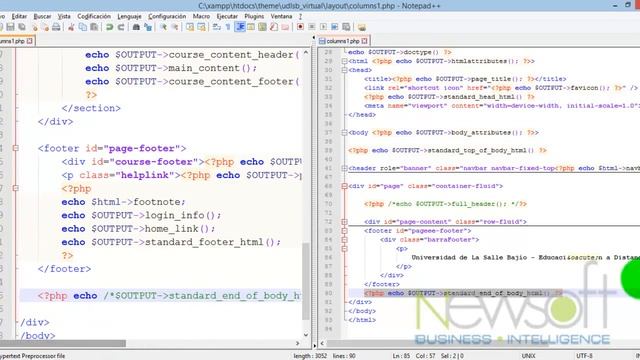Viewport: 640px width, 360px height.
Task: Click left pane horizontal scroll right arrow
Action: [298, 344]
